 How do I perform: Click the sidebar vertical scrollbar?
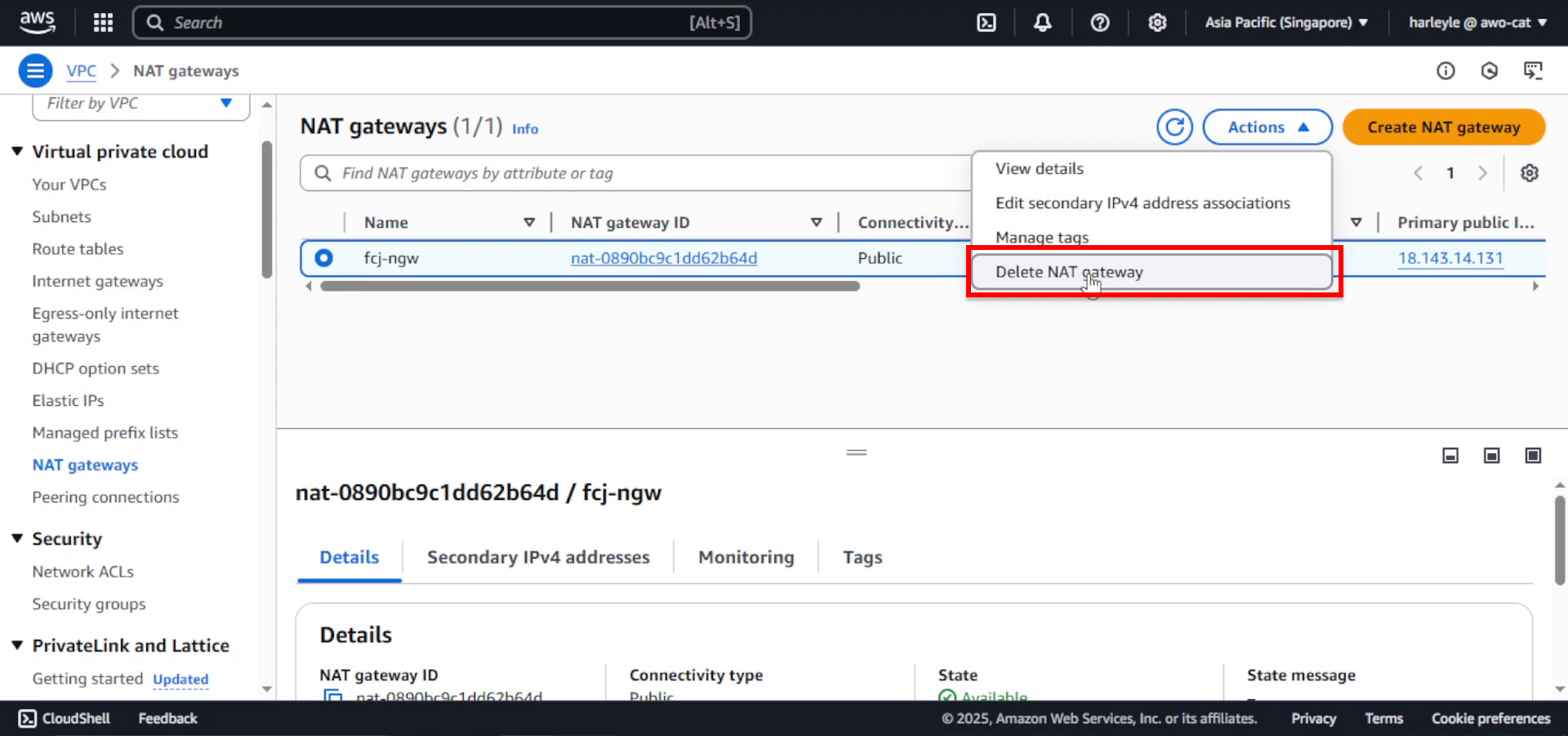(266, 211)
